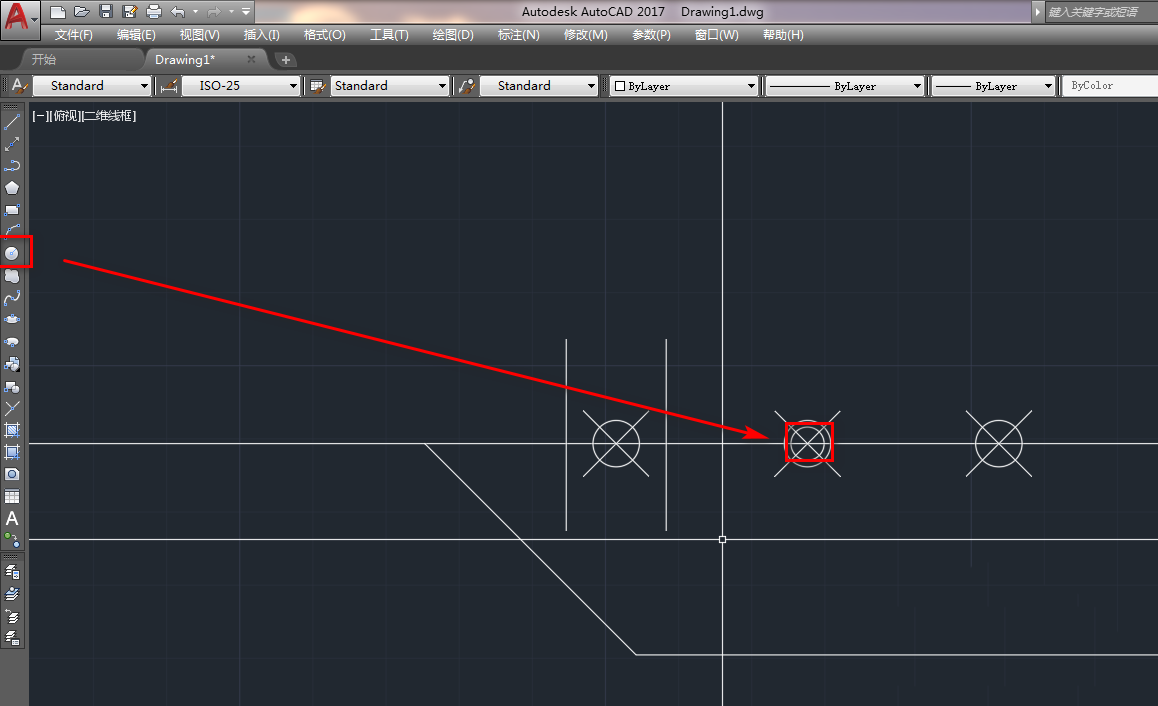Open the ByColor plot style field
This screenshot has width=1158, height=706.
(x=1109, y=86)
